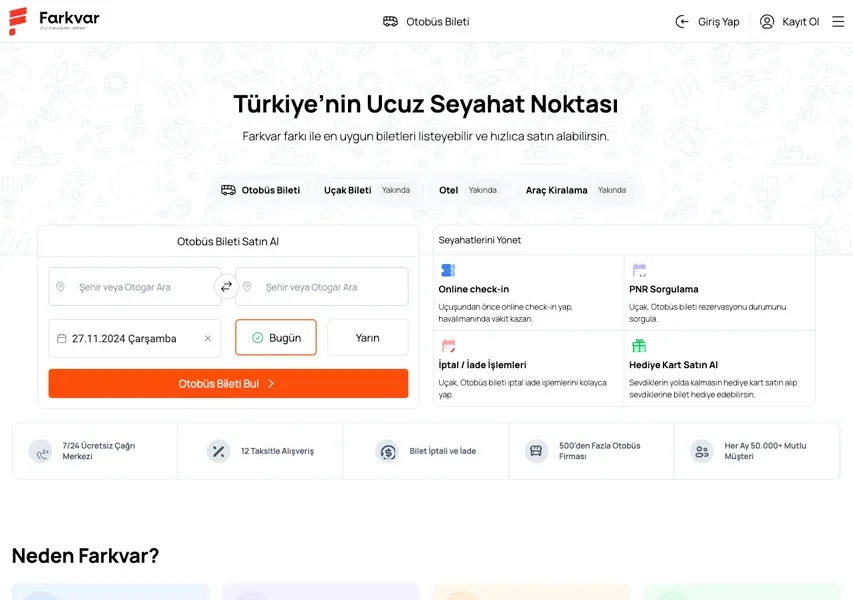This screenshot has height=600, width=853.
Task: Click the PNR Sorgulama calendar icon
Action: coord(639,270)
